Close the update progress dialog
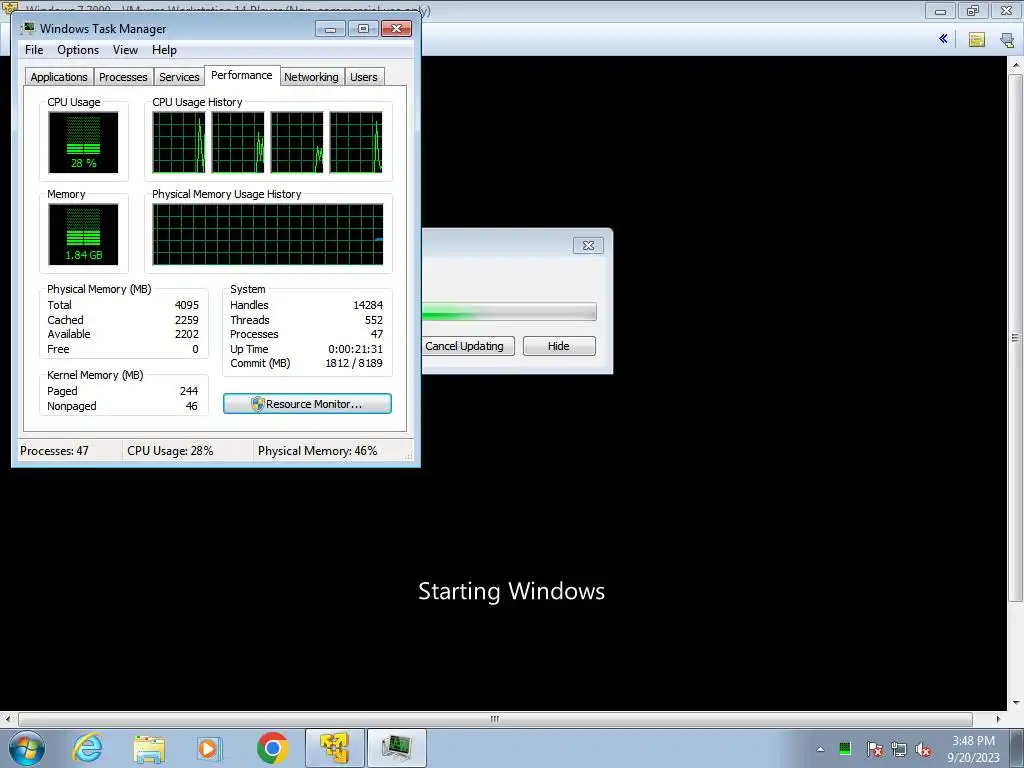This screenshot has width=1024, height=768. point(588,246)
